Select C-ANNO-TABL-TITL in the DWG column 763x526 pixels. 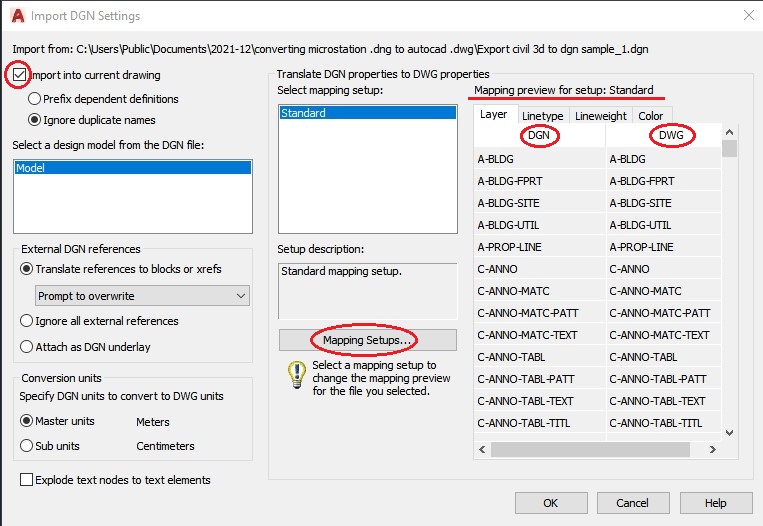click(x=664, y=423)
